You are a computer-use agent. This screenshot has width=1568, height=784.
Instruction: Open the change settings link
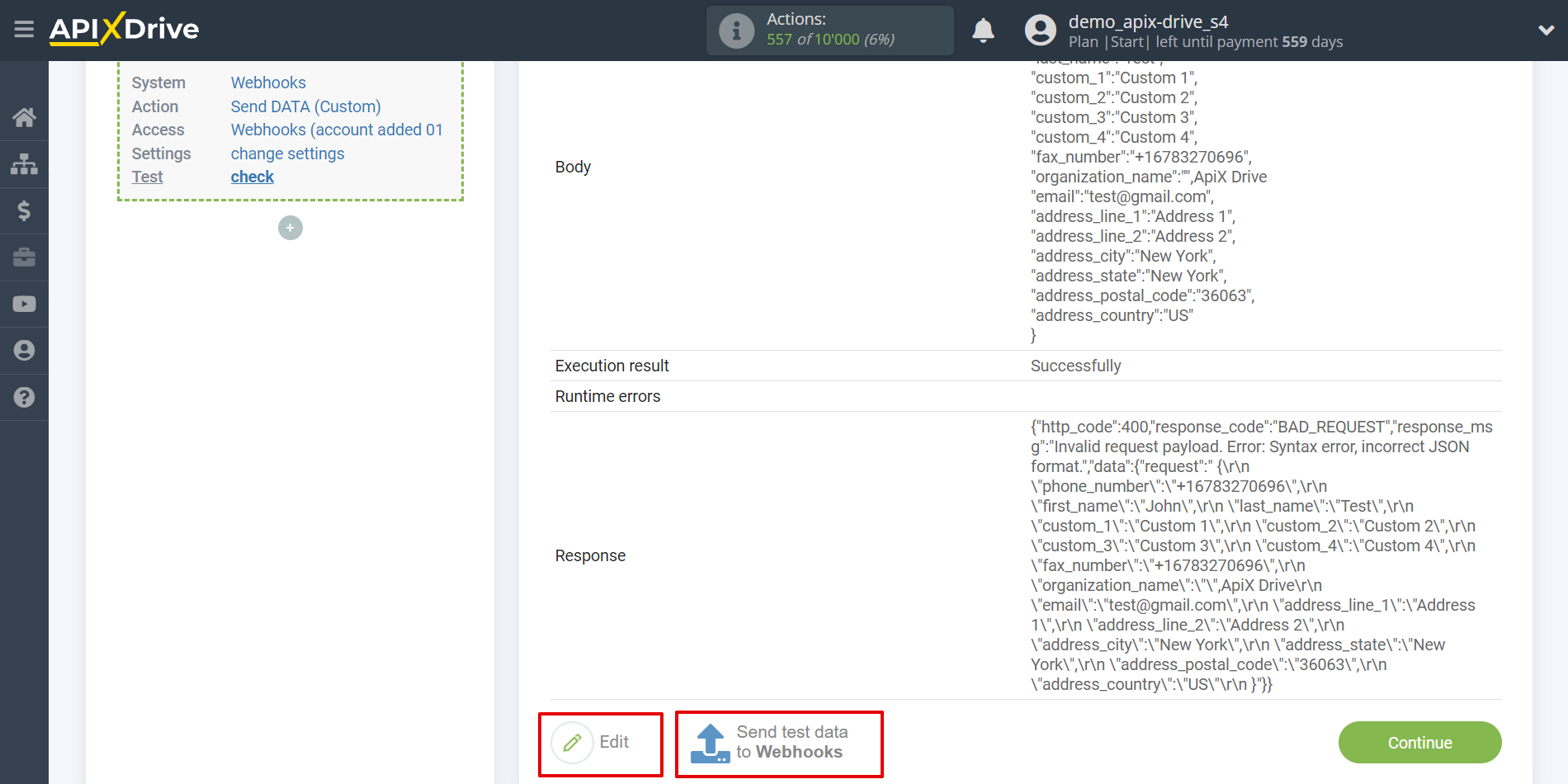click(x=287, y=153)
